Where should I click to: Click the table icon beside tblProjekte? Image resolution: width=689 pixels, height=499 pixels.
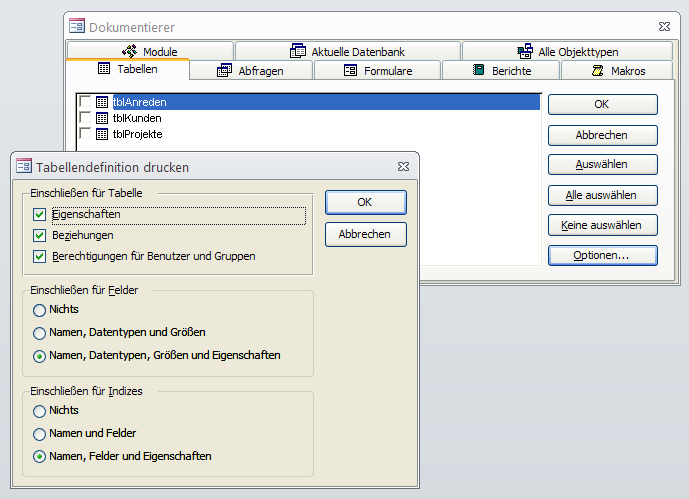point(101,134)
